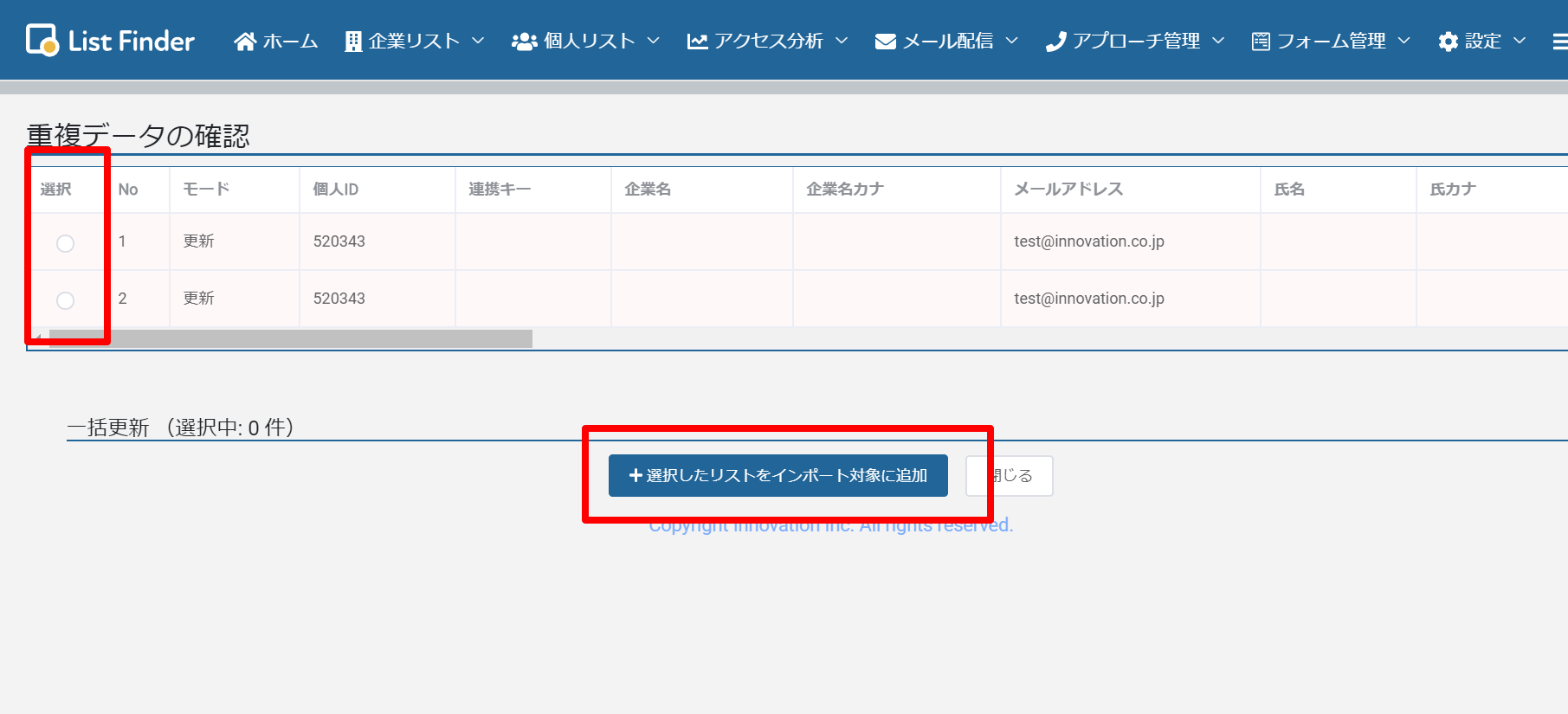Click the people icon for 個人リスト
Viewport: 1568px width, 714px height.
(x=525, y=42)
